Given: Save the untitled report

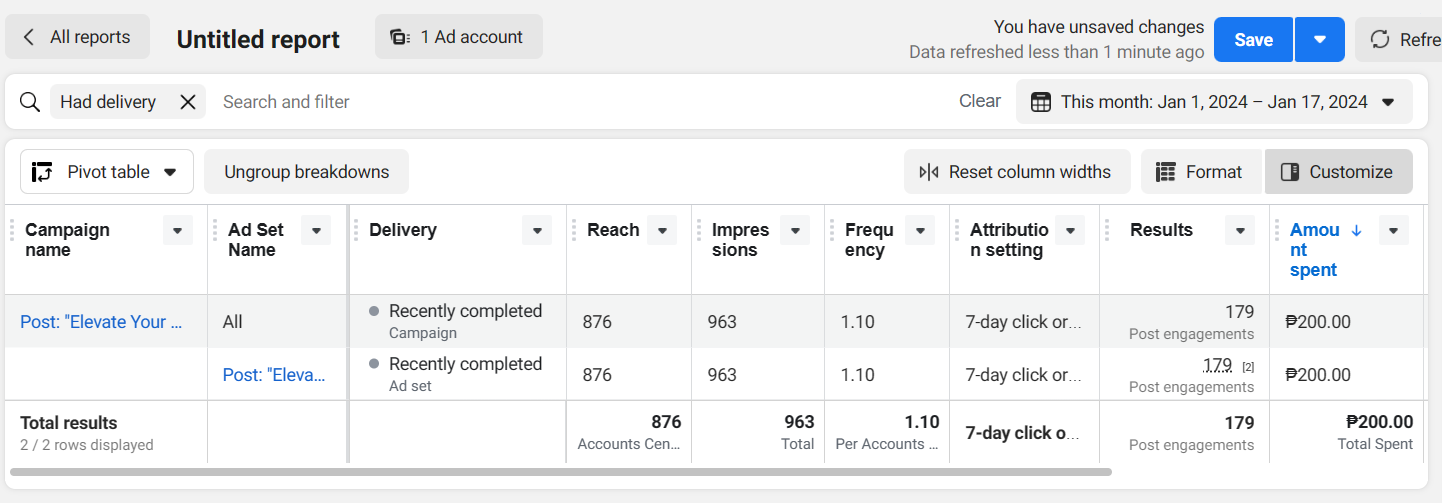Looking at the screenshot, I should pos(1253,40).
